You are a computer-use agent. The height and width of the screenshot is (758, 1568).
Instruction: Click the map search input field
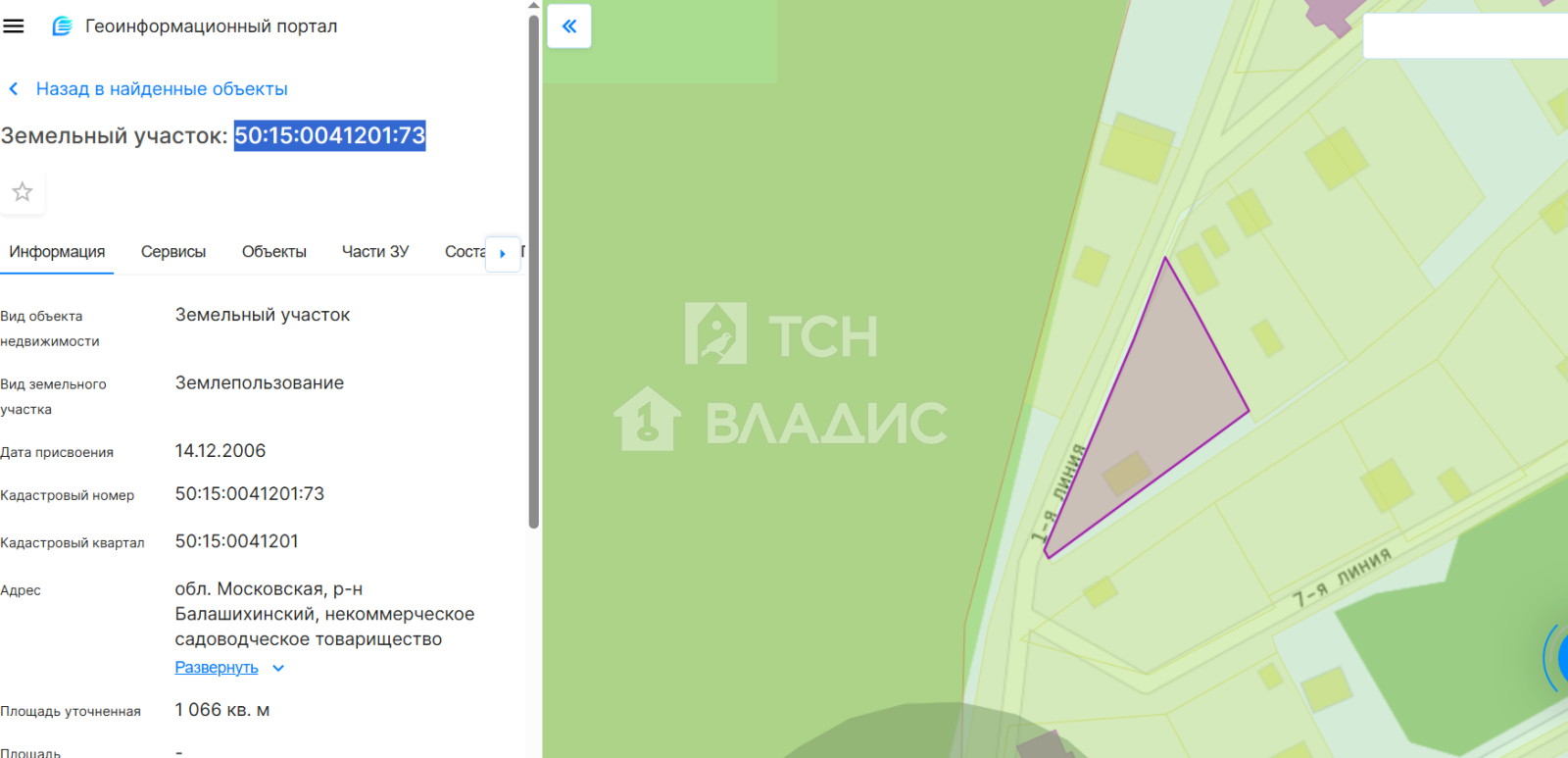click(1465, 36)
